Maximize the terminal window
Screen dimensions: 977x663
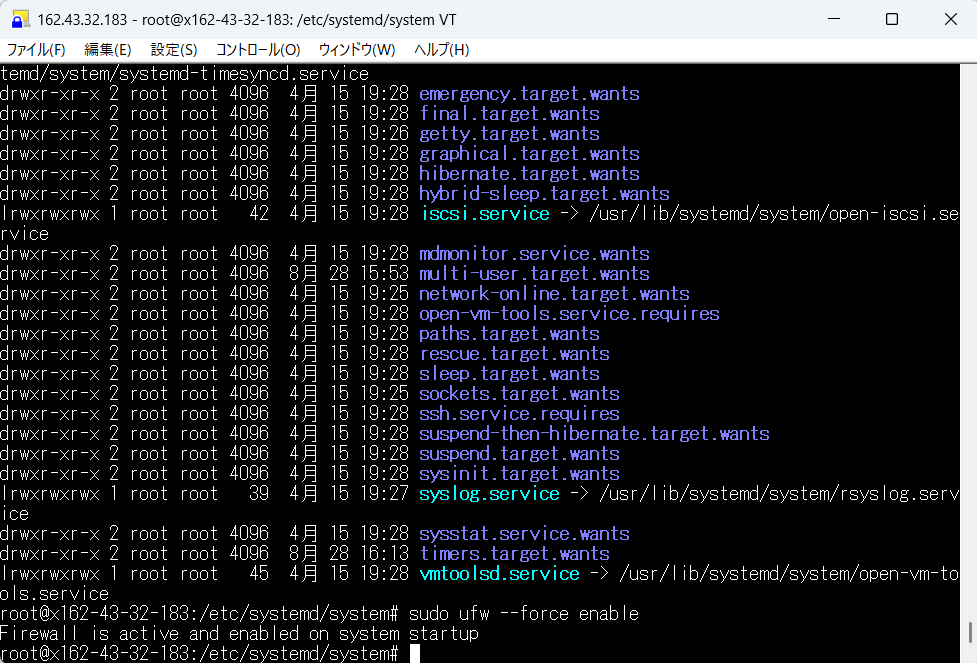click(892, 19)
